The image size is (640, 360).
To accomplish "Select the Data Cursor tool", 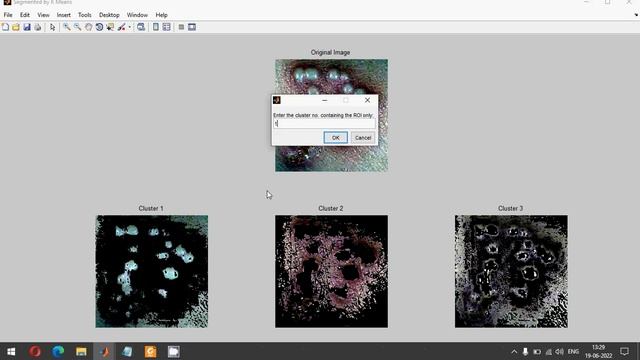I will coord(110,27).
